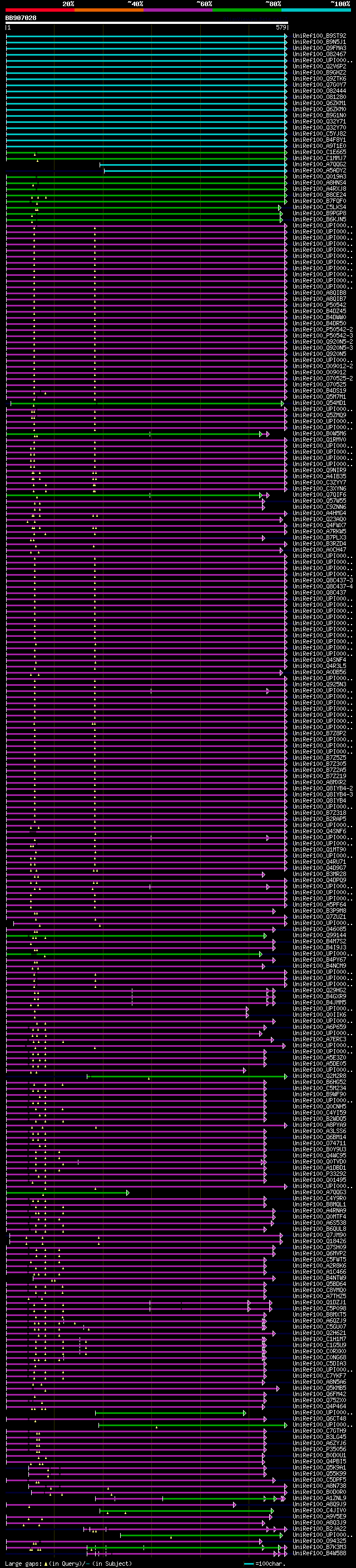
Task: Select hit label UniRef100_Q6ZKM1
Action: [319, 103]
